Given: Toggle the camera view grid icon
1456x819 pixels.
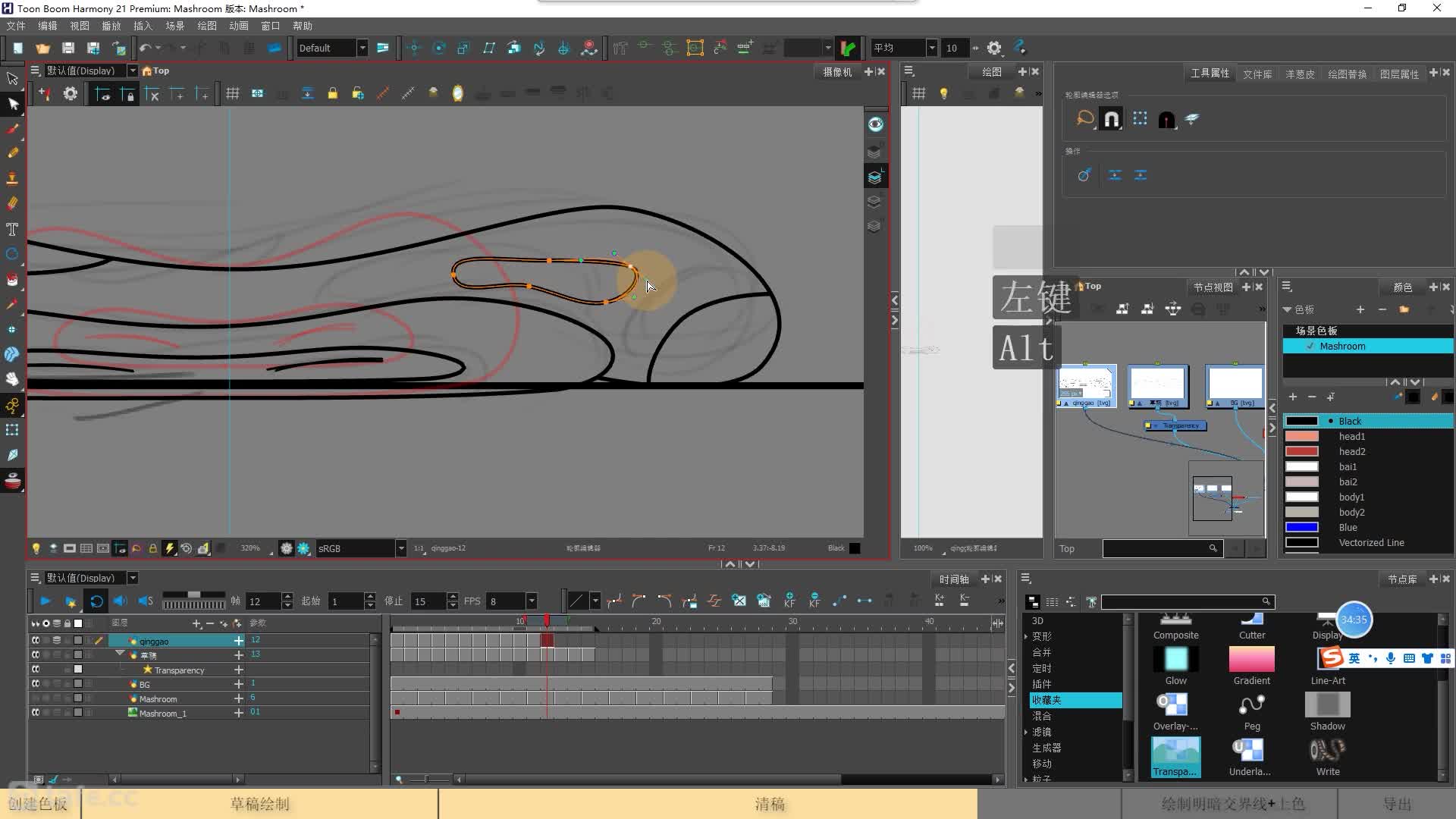Looking at the screenshot, I should click(x=233, y=93).
